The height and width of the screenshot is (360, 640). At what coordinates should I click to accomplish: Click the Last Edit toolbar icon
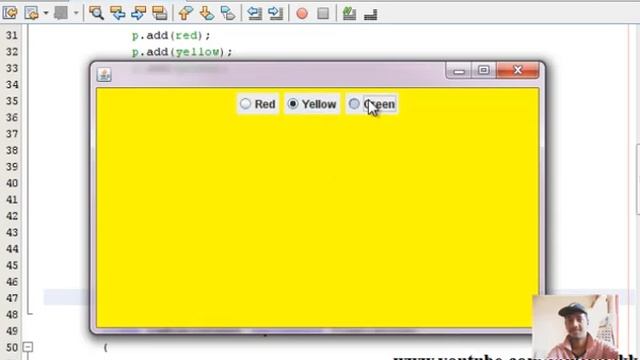point(10,13)
